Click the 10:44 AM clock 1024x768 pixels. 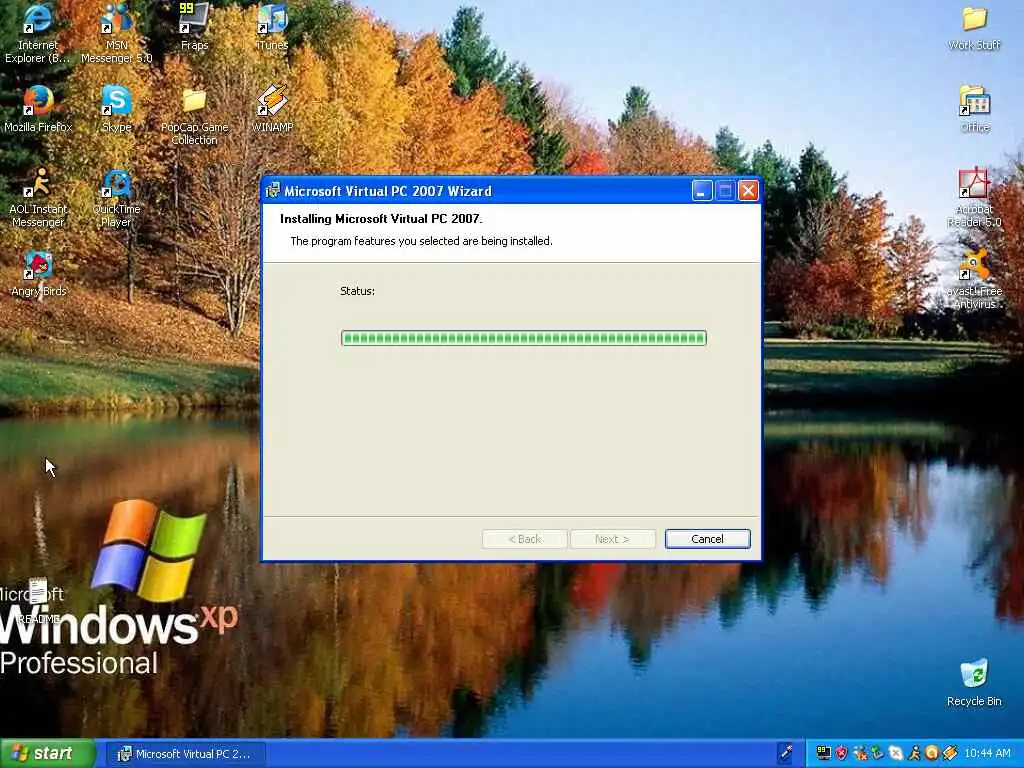coord(987,753)
